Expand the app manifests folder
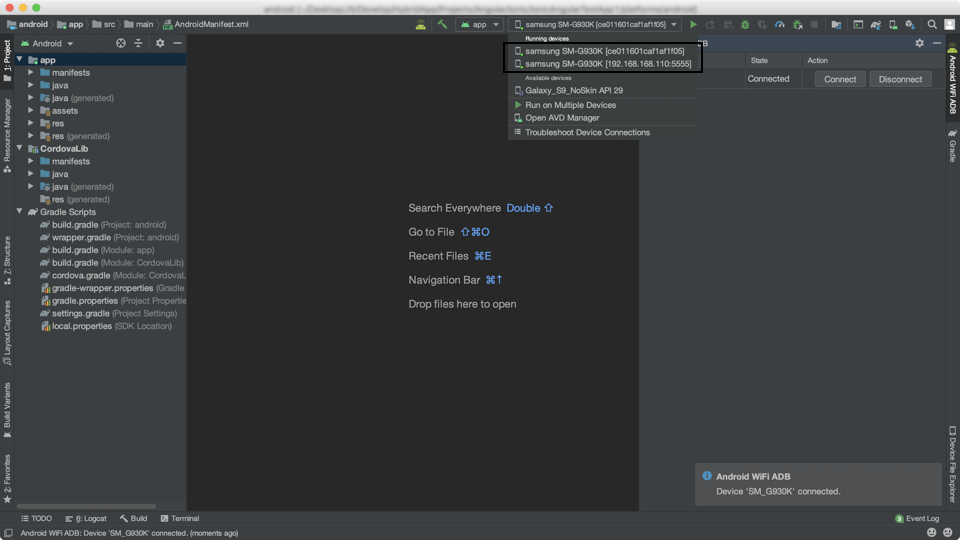The height and width of the screenshot is (540, 960). (31, 72)
